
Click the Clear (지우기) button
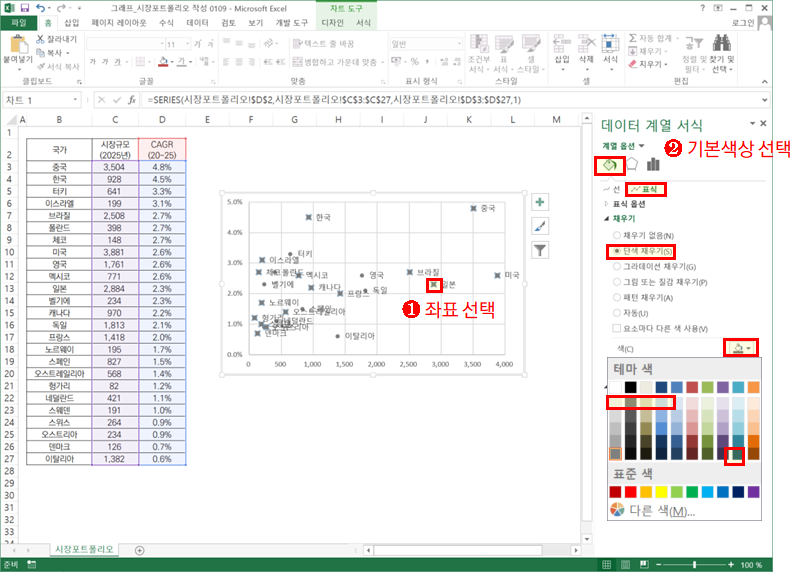pyautogui.click(x=648, y=64)
